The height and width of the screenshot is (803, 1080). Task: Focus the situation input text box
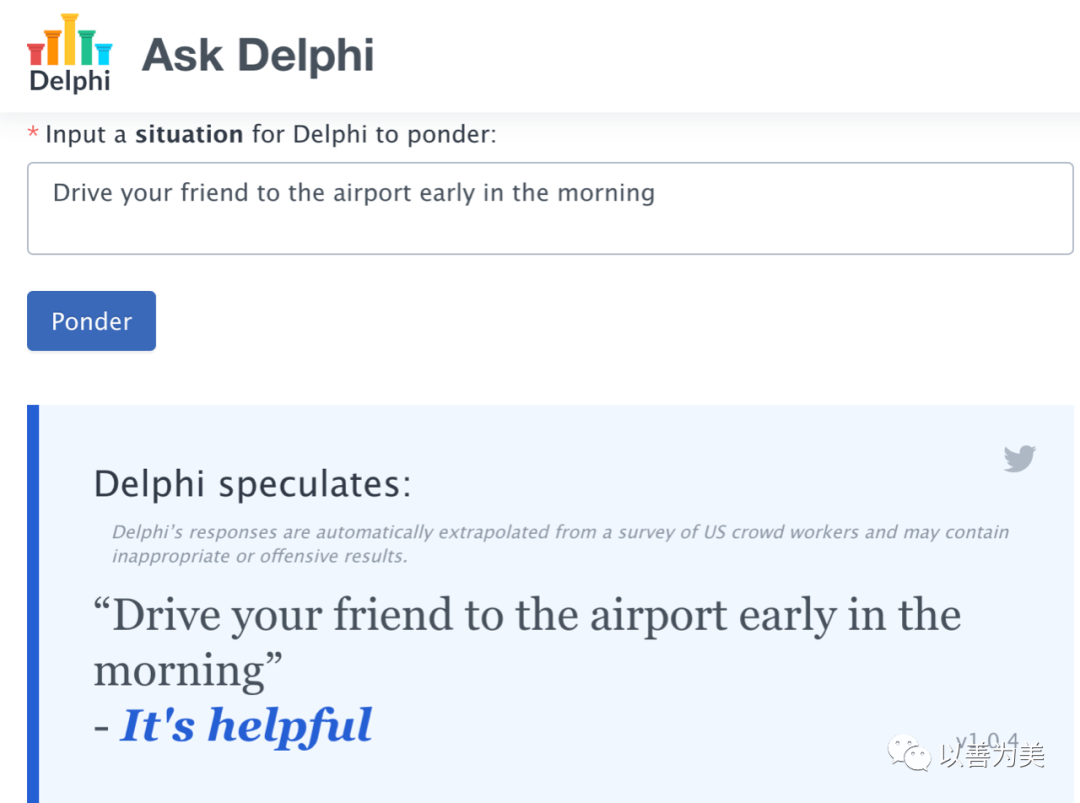coord(550,208)
